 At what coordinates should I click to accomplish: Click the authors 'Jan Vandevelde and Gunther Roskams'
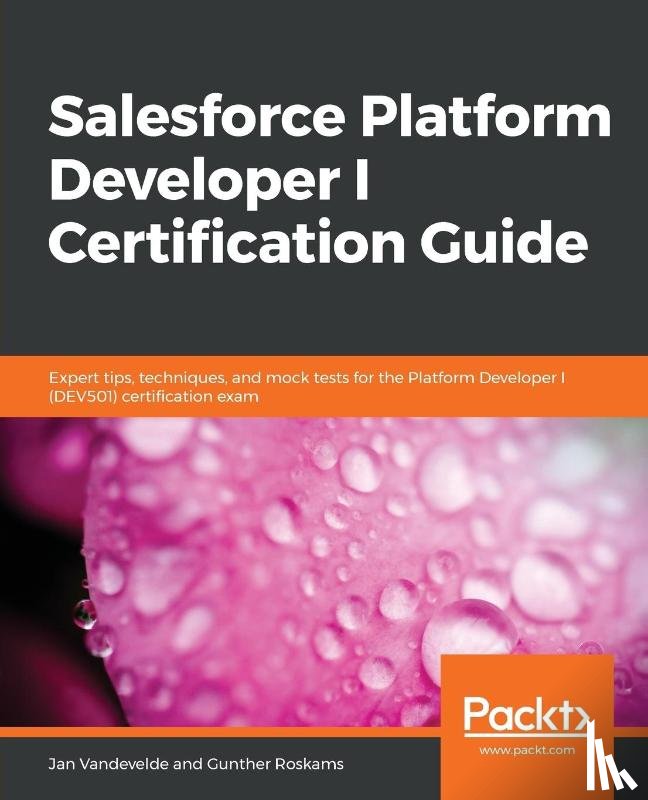pos(195,764)
